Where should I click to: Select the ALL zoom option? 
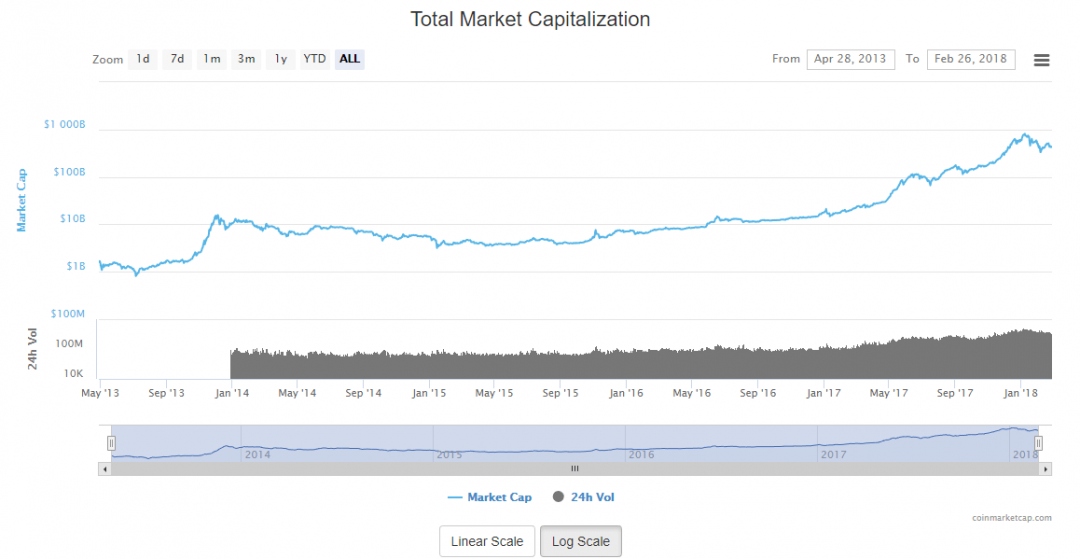click(x=350, y=59)
